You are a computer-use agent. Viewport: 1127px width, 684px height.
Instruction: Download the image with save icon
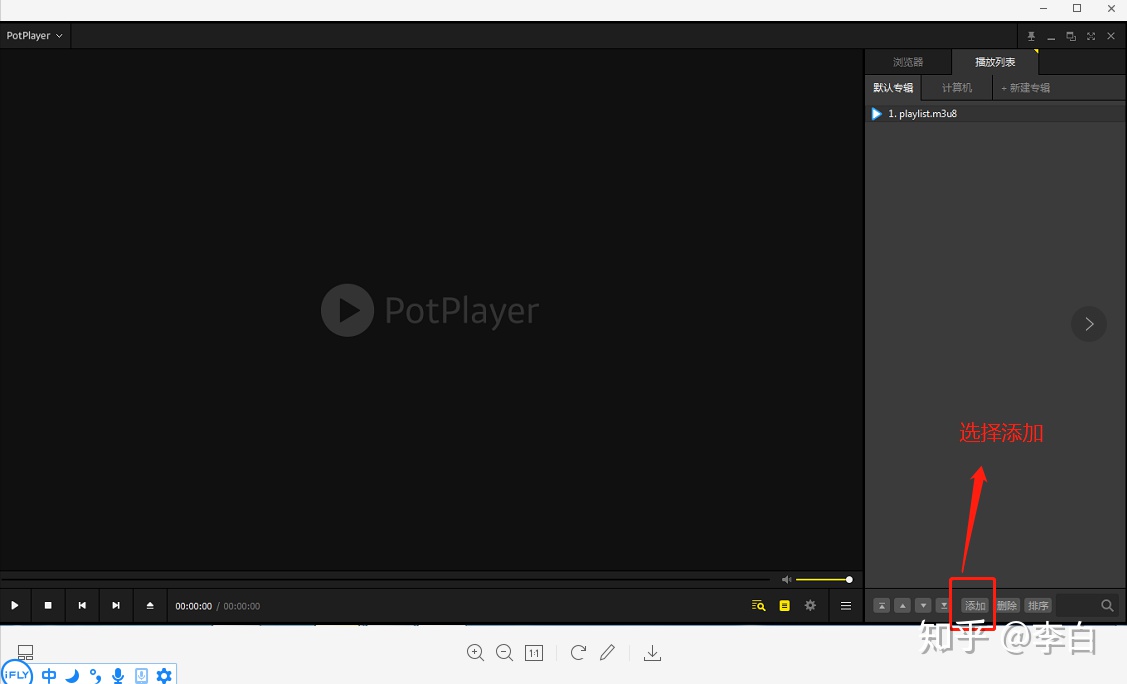[x=652, y=652]
